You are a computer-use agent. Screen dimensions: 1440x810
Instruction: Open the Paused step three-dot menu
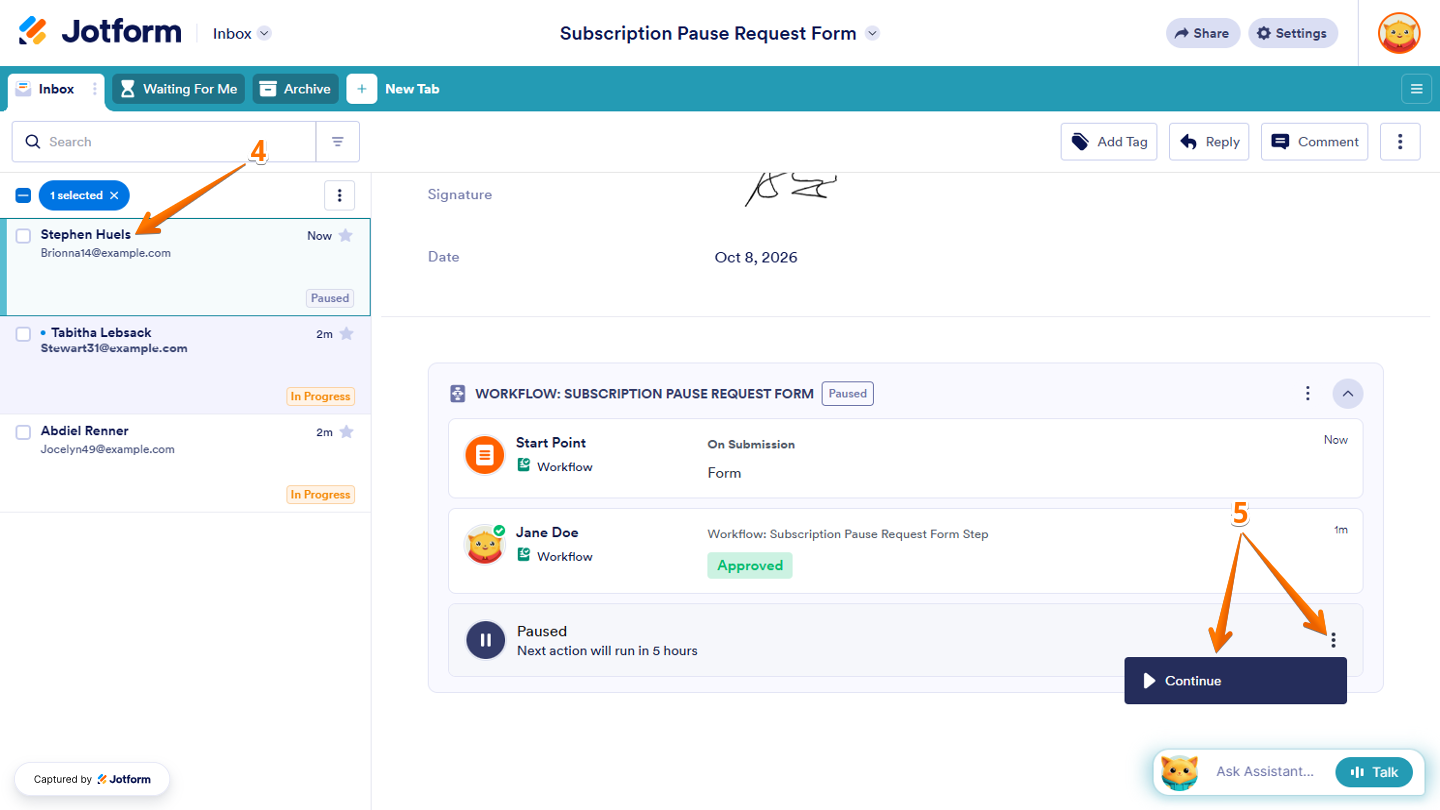coord(1334,640)
